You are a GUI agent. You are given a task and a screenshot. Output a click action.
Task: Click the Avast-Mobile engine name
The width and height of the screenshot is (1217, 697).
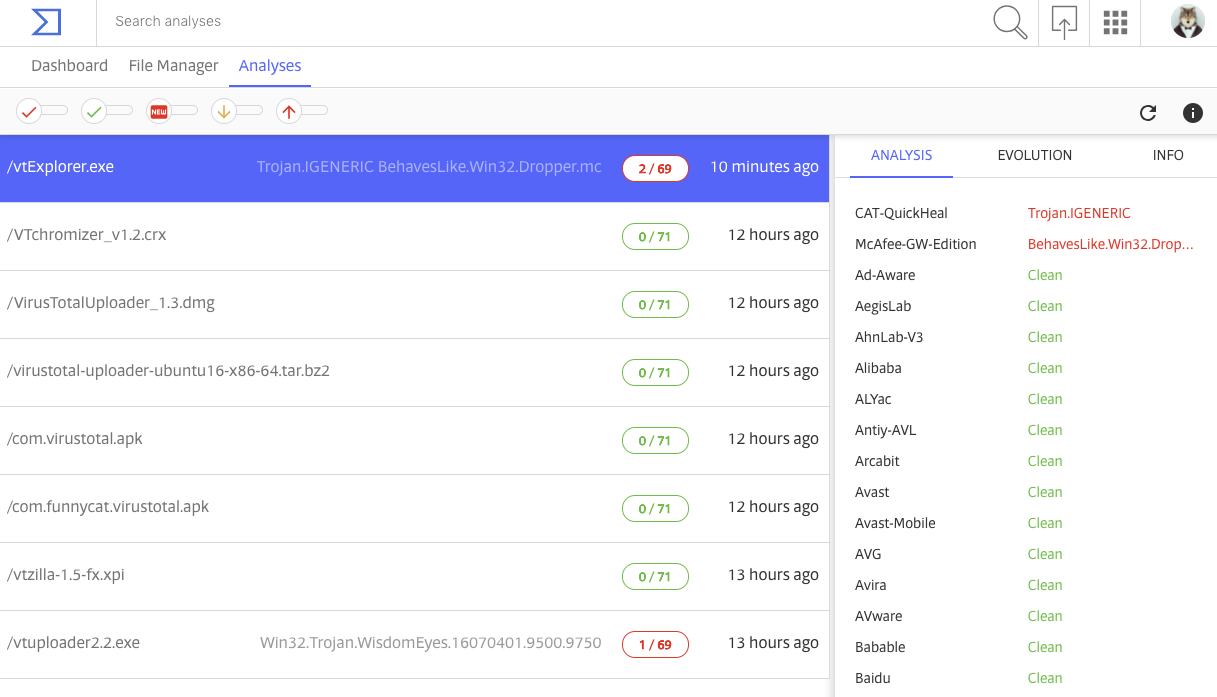(895, 523)
